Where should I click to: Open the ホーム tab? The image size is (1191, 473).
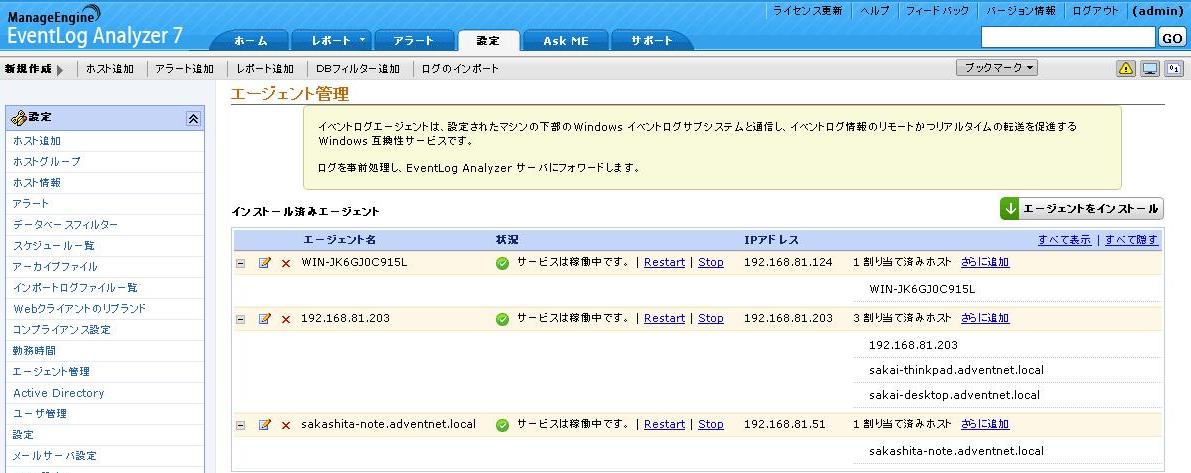point(250,41)
